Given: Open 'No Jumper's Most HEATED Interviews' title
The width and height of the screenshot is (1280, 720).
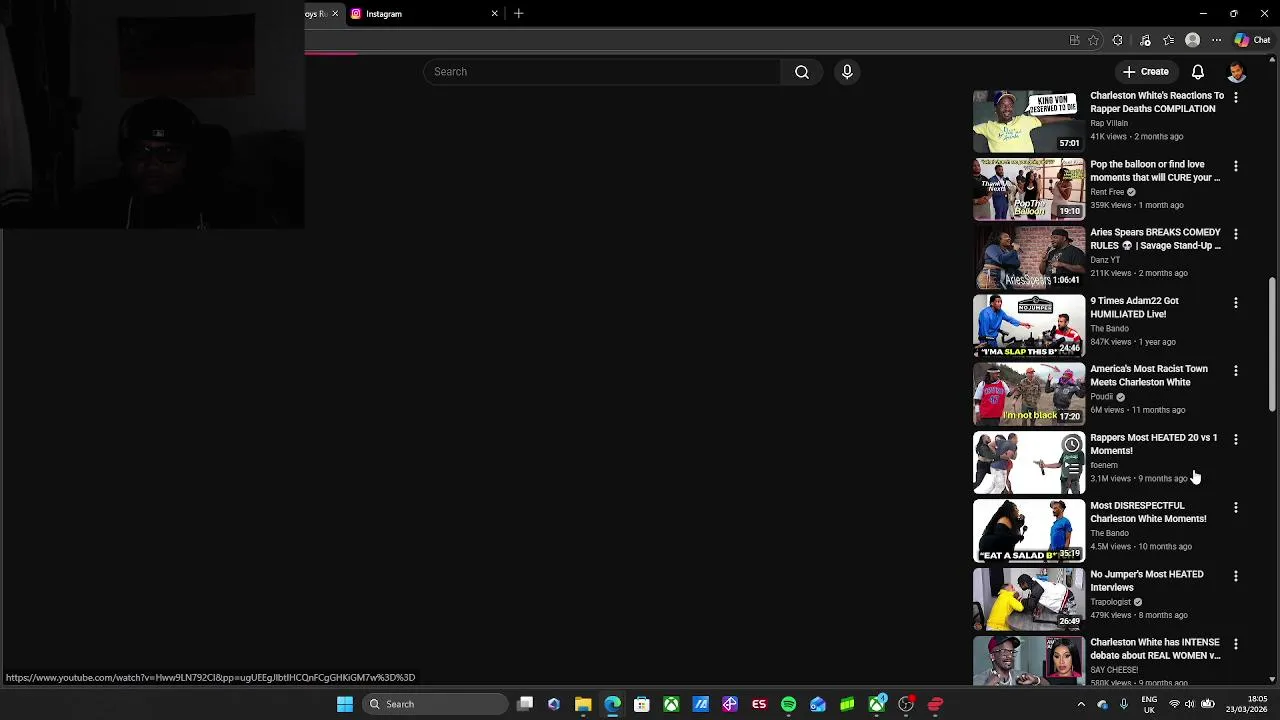Looking at the screenshot, I should pos(1147,581).
